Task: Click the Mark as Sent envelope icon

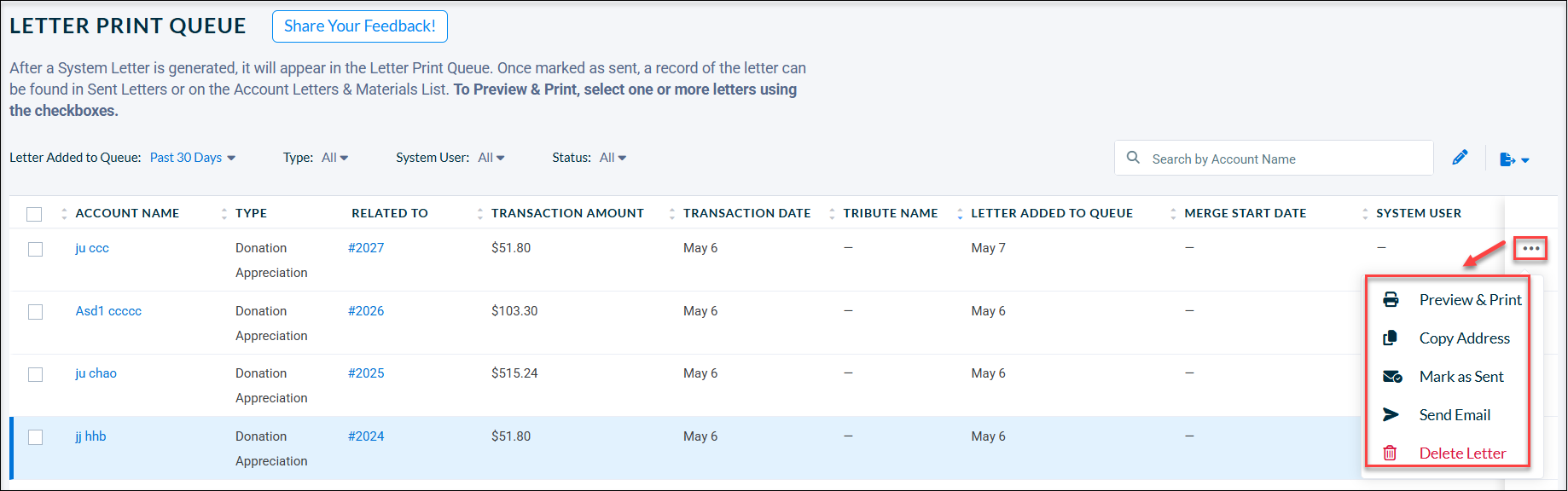Action: (1392, 377)
